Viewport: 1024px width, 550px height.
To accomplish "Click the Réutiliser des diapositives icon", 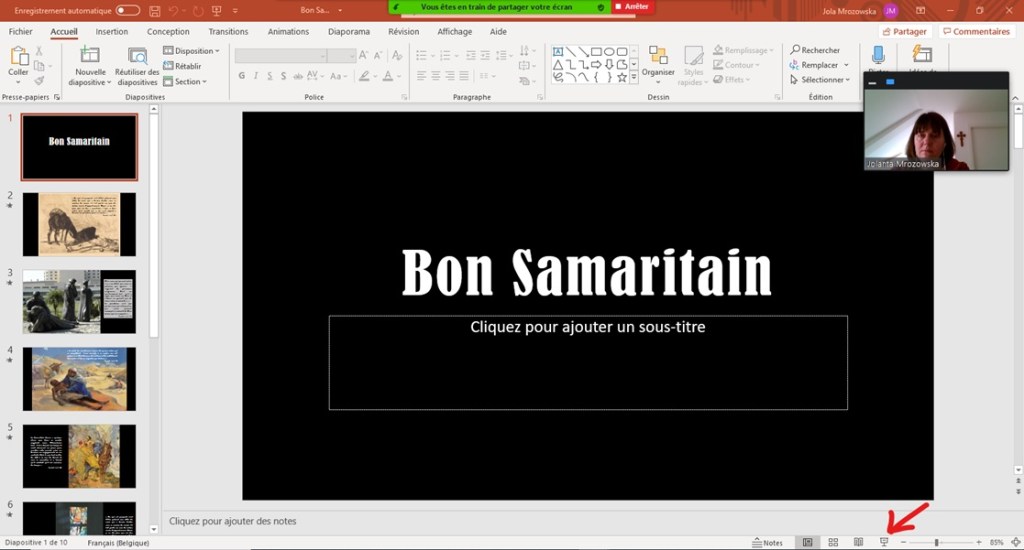I will point(137,56).
